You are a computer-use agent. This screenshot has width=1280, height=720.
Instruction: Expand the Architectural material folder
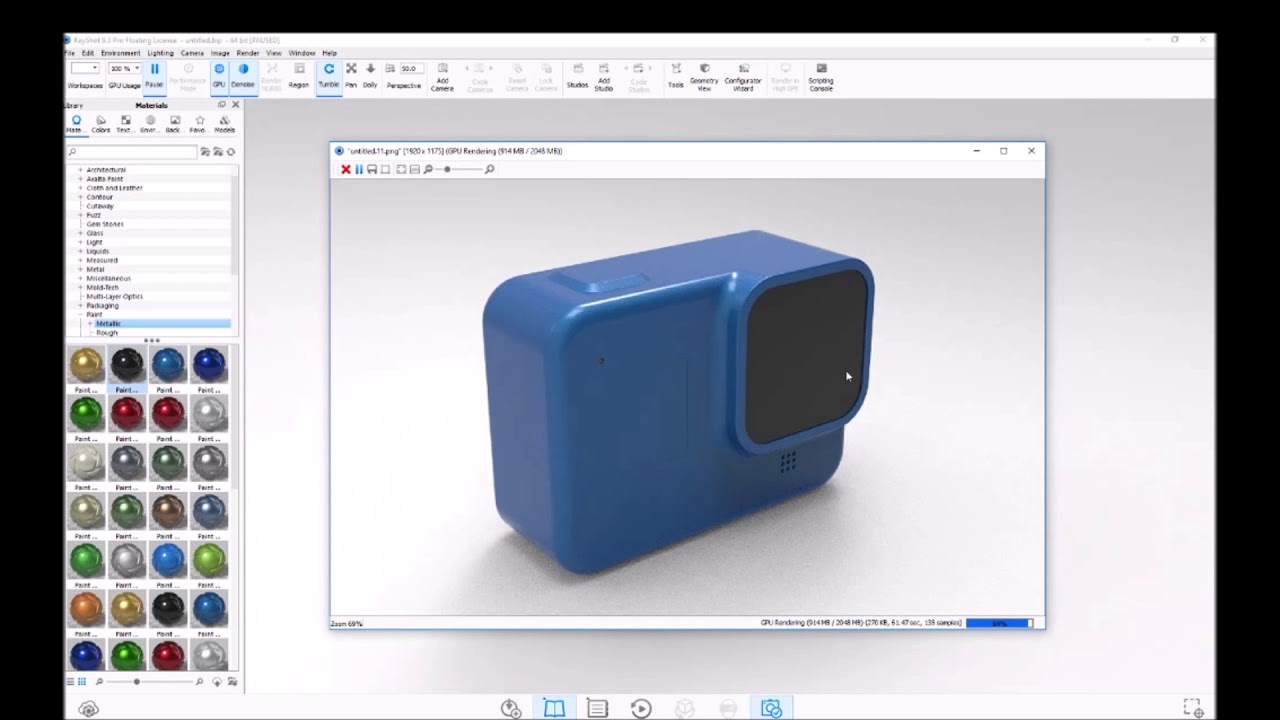(80, 170)
